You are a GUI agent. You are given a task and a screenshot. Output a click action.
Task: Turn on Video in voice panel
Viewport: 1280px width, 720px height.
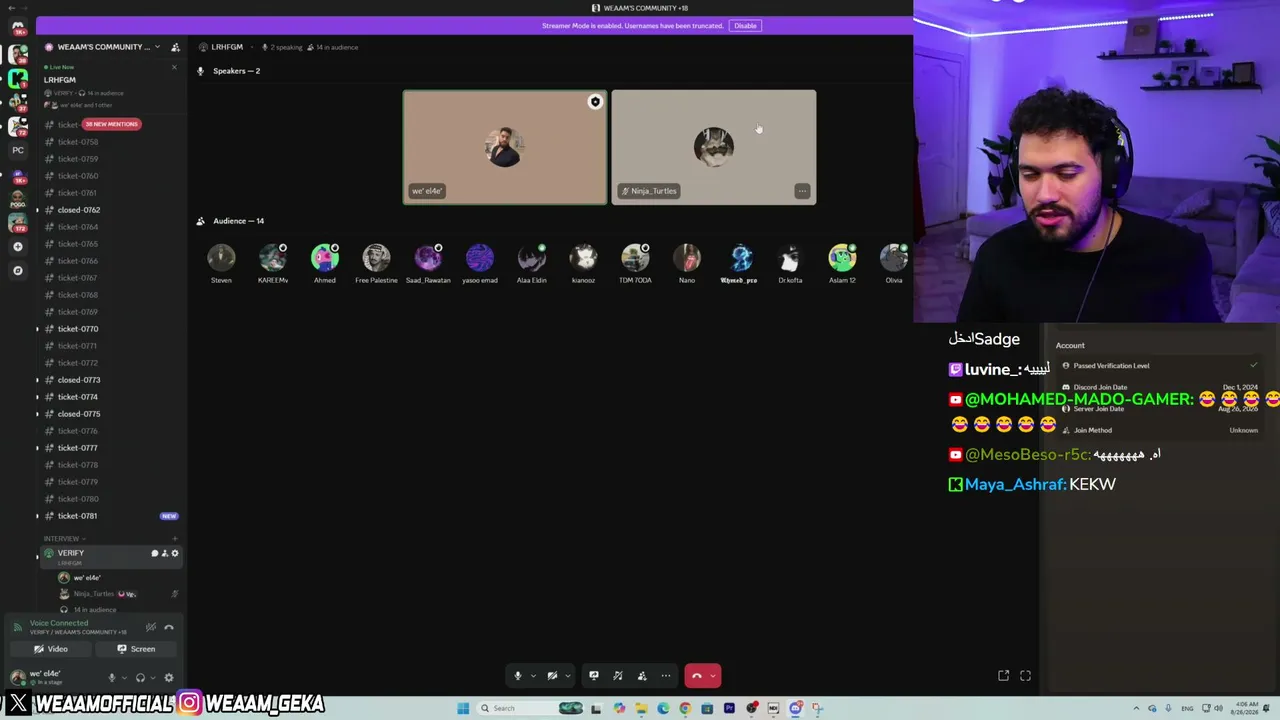tap(50, 649)
